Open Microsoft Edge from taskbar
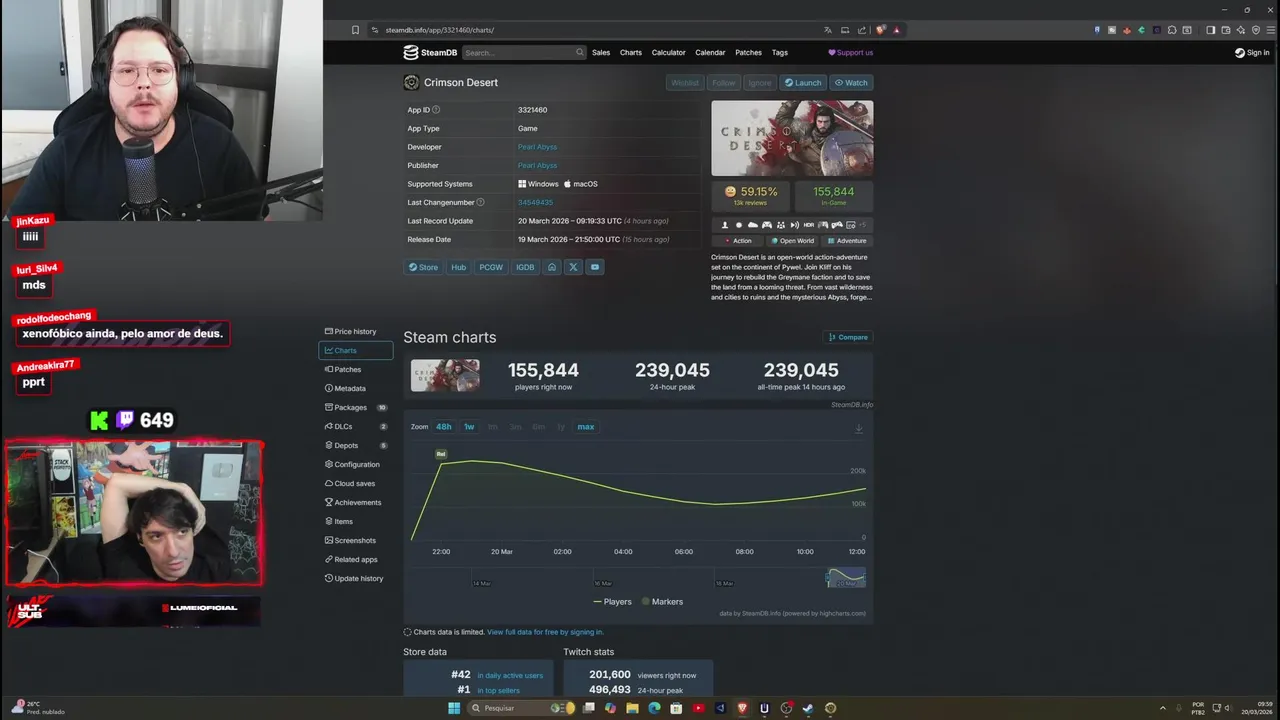The height and width of the screenshot is (720, 1280). tap(654, 708)
